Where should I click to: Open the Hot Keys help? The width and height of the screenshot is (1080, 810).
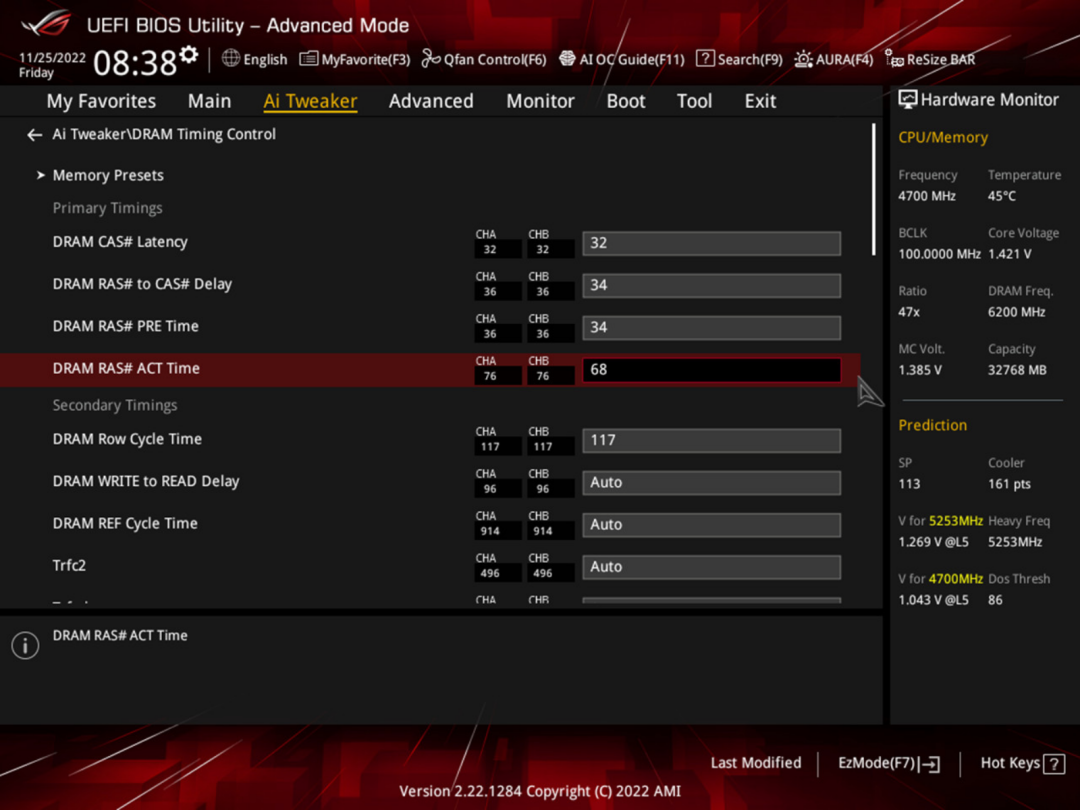[1022, 763]
